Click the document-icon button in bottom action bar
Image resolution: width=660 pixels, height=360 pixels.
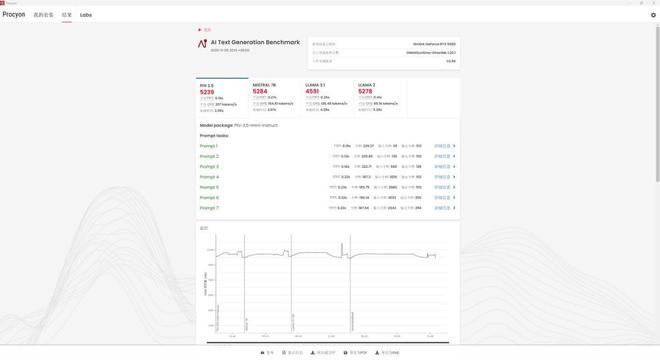tap(292, 352)
